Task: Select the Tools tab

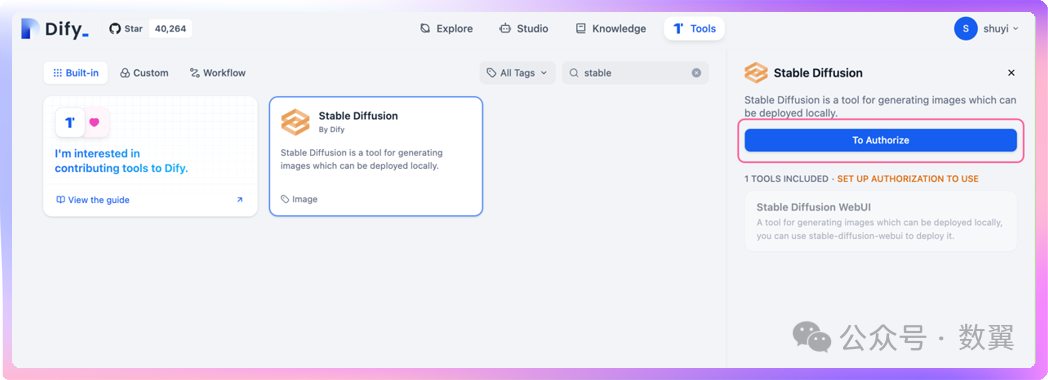Action: pyautogui.click(x=694, y=29)
